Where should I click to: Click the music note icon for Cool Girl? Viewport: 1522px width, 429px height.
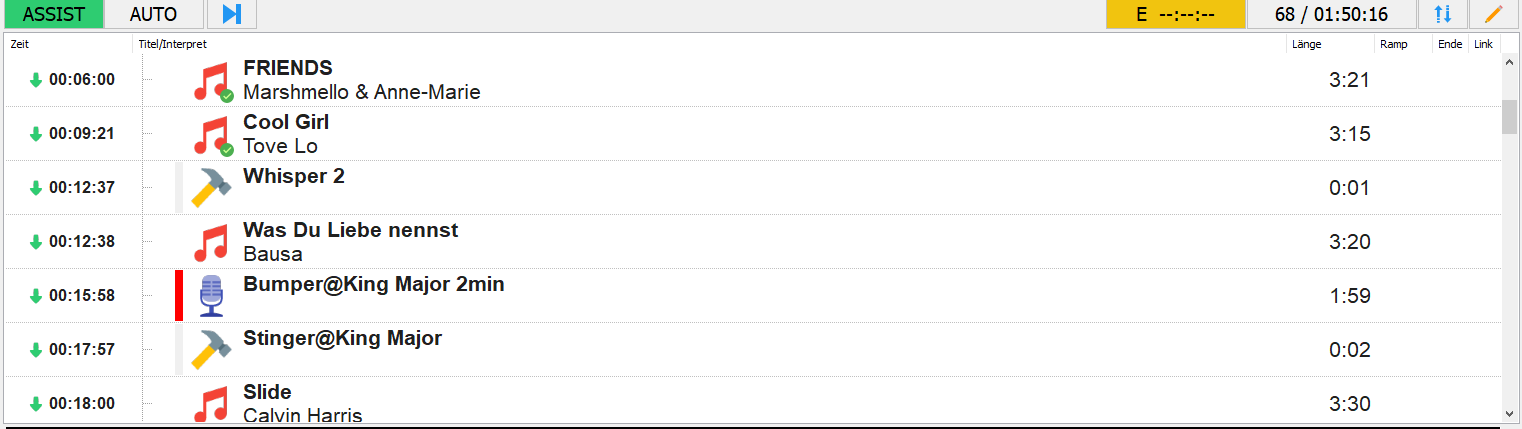[x=211, y=135]
